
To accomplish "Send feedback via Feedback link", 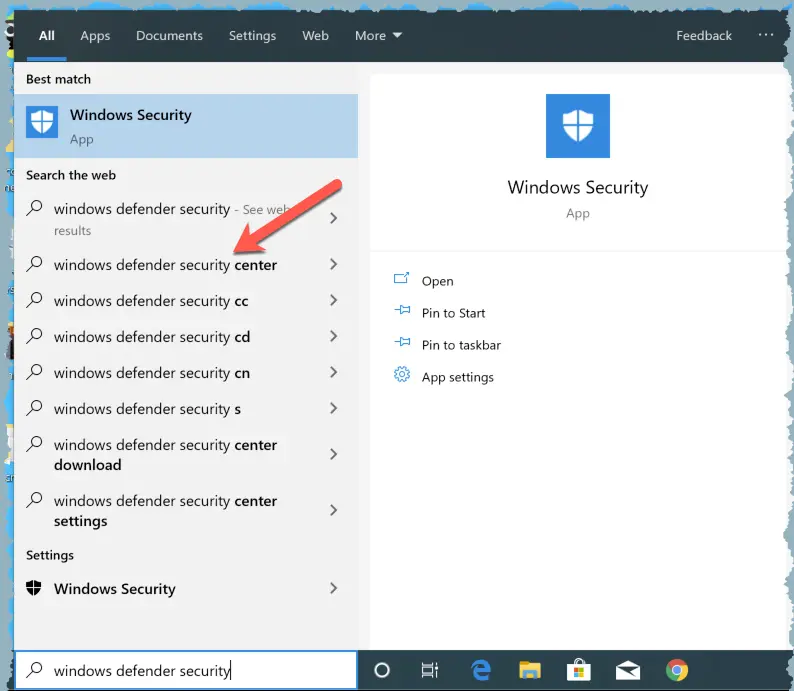I will (704, 35).
